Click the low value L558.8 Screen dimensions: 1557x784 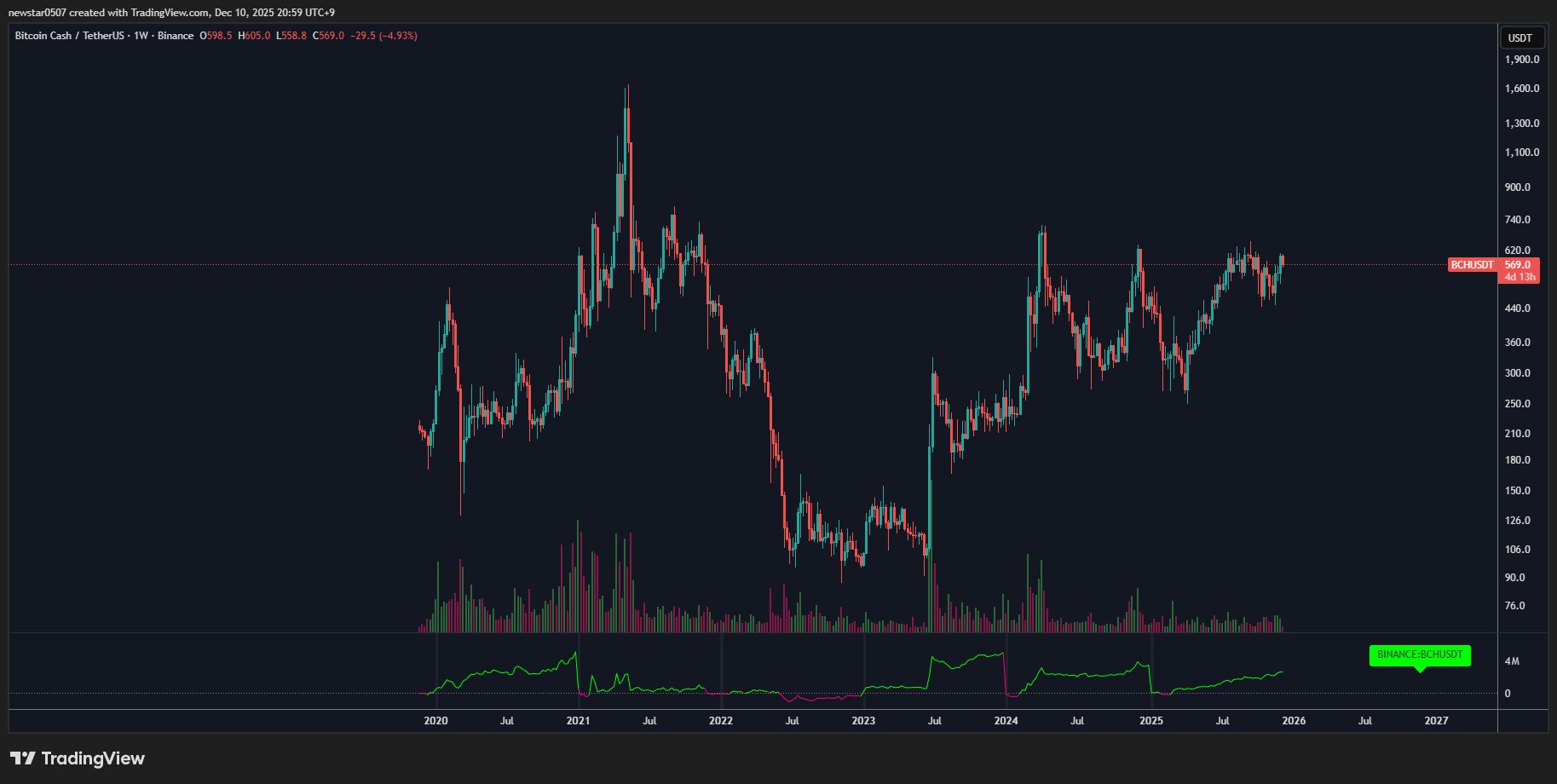click(291, 36)
